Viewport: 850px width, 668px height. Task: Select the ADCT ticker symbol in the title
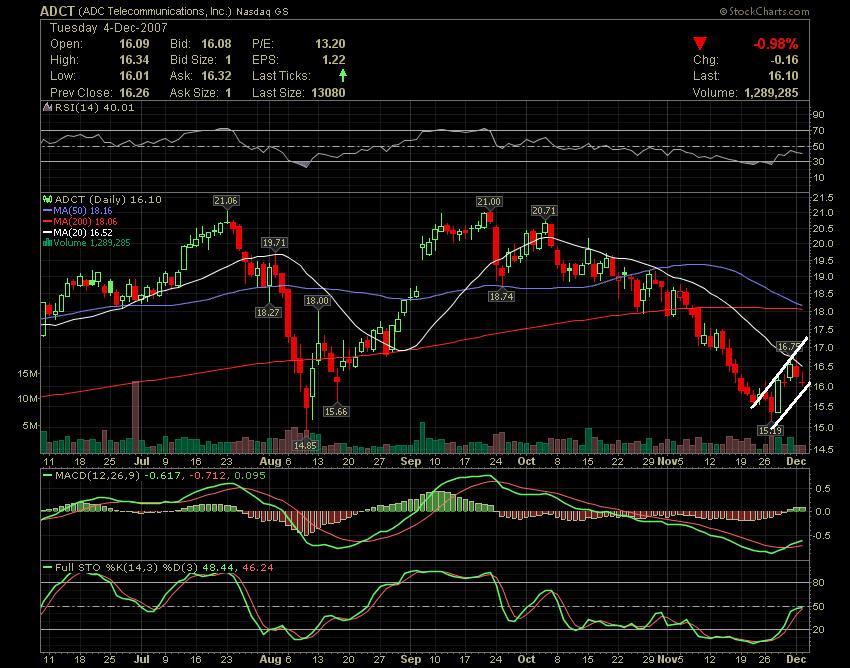tap(57, 11)
